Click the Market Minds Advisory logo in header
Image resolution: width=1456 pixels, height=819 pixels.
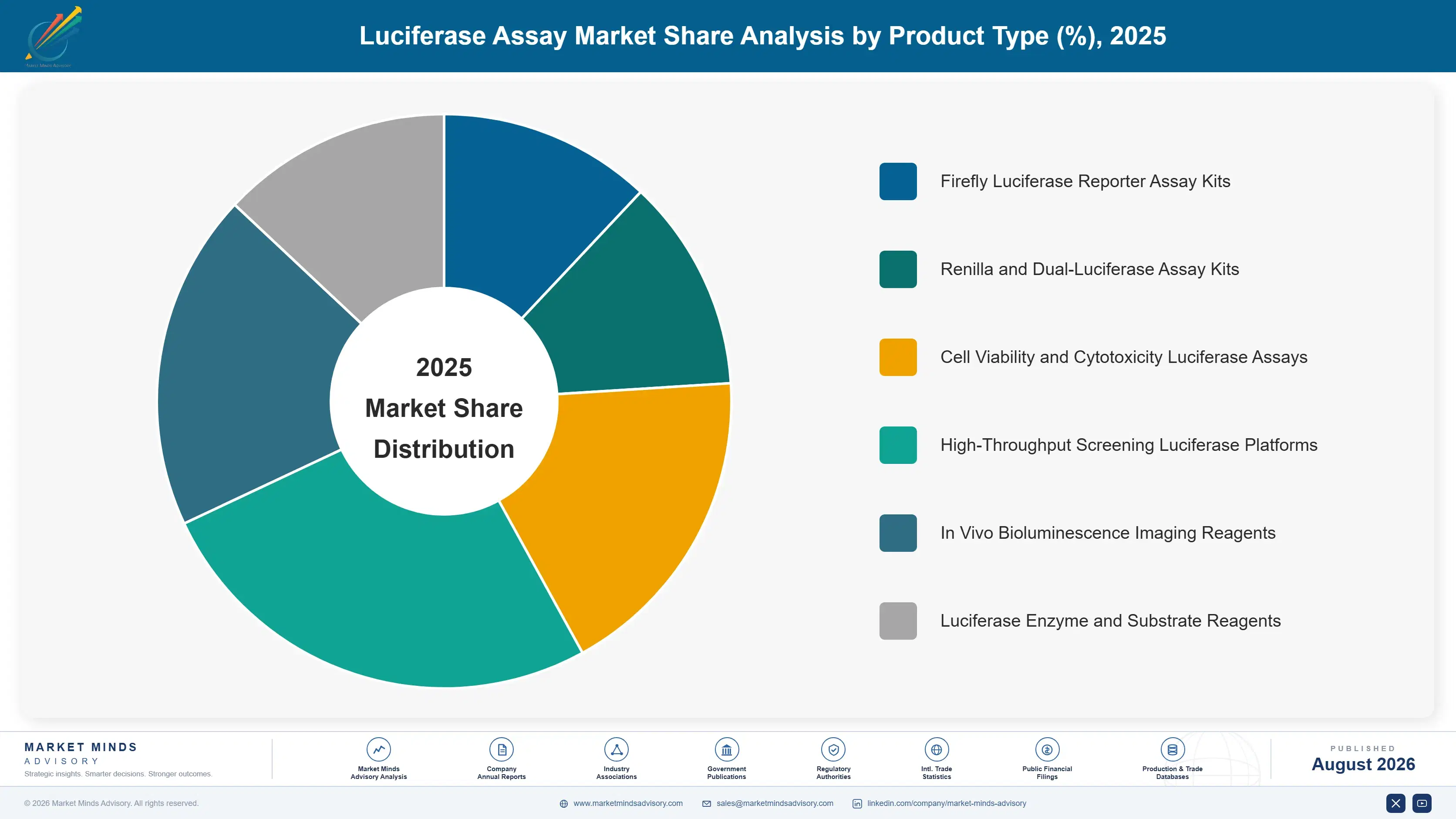[53, 37]
